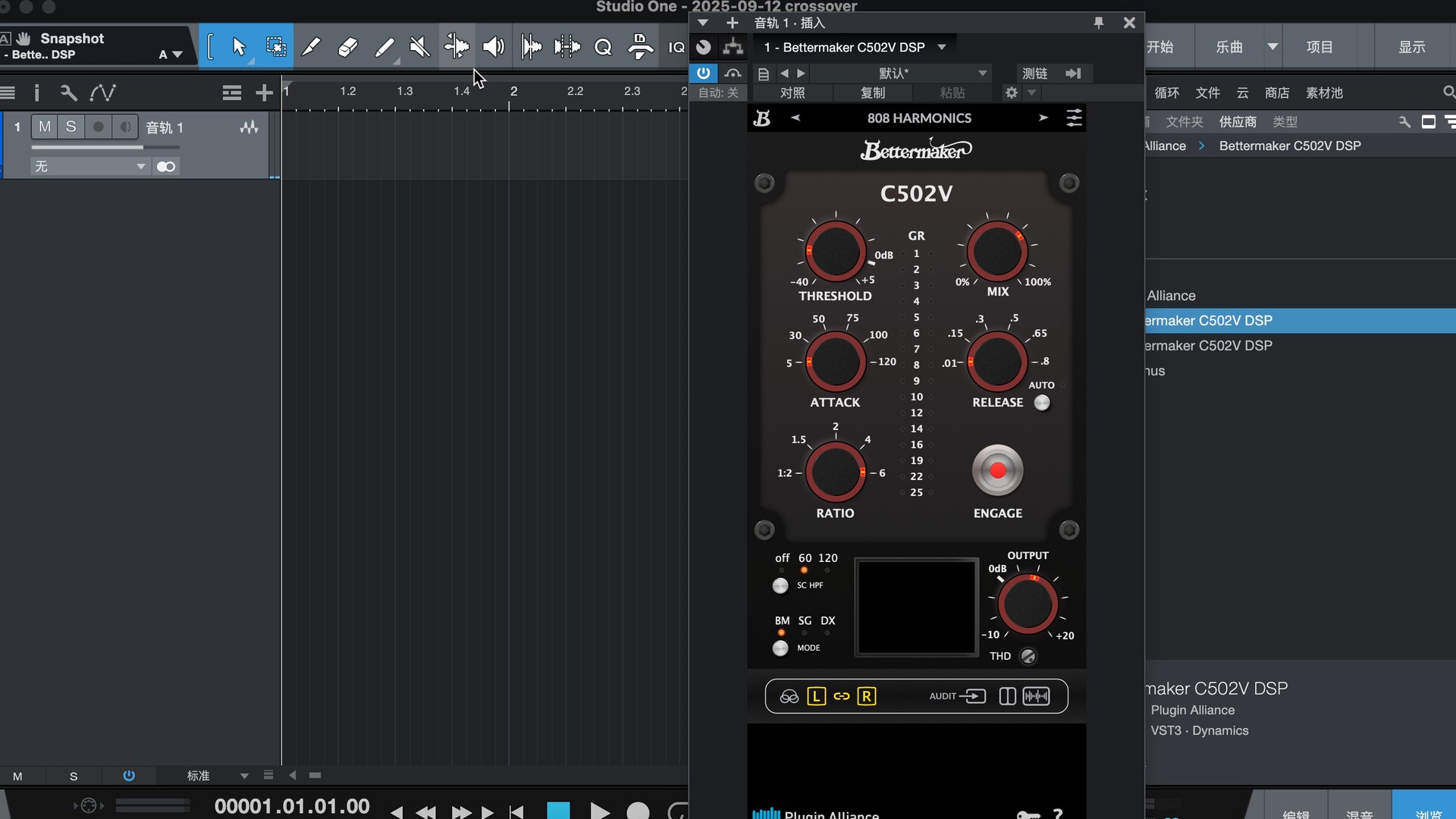Cycle the SC HPF switch
Screen dimensions: 1456x819
pyautogui.click(x=780, y=585)
